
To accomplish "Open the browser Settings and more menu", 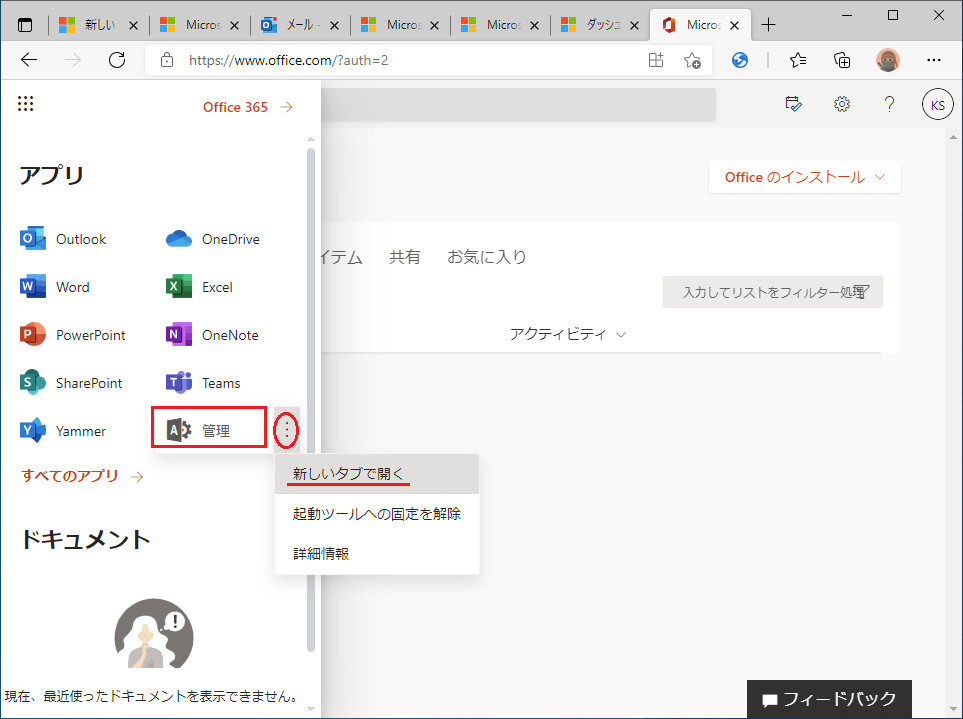I will 934,60.
